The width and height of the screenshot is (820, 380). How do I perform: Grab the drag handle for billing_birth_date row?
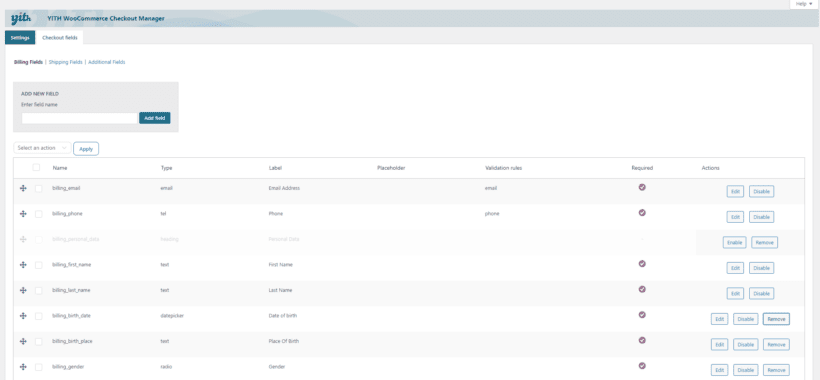23,316
